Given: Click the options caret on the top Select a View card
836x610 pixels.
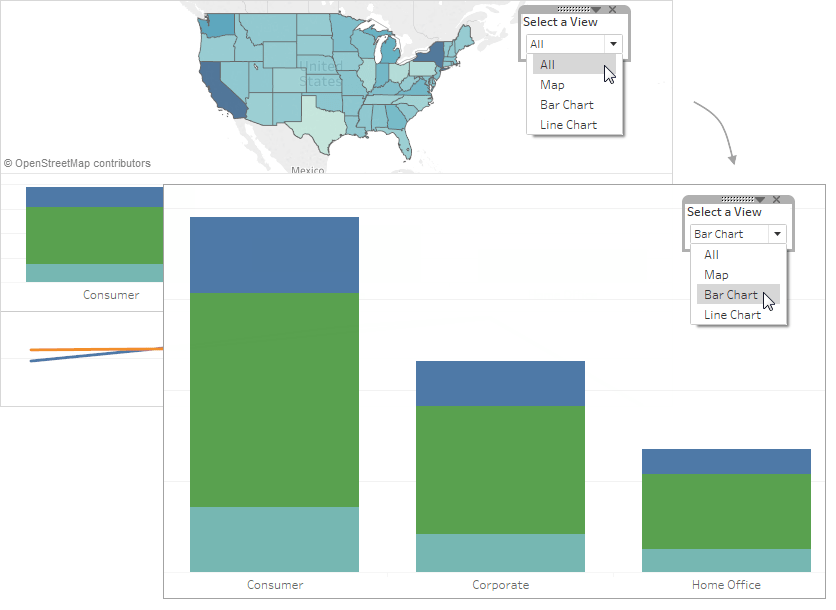Looking at the screenshot, I should 596,9.
